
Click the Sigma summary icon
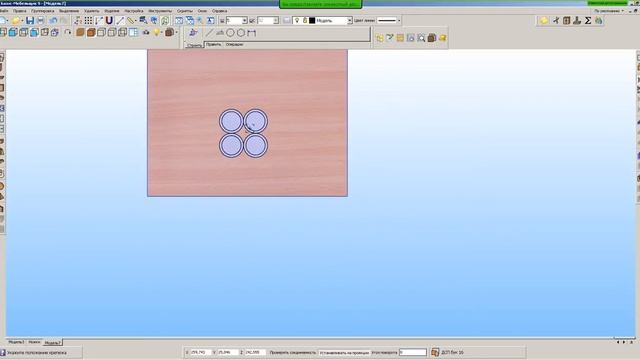pyautogui.click(x=588, y=20)
